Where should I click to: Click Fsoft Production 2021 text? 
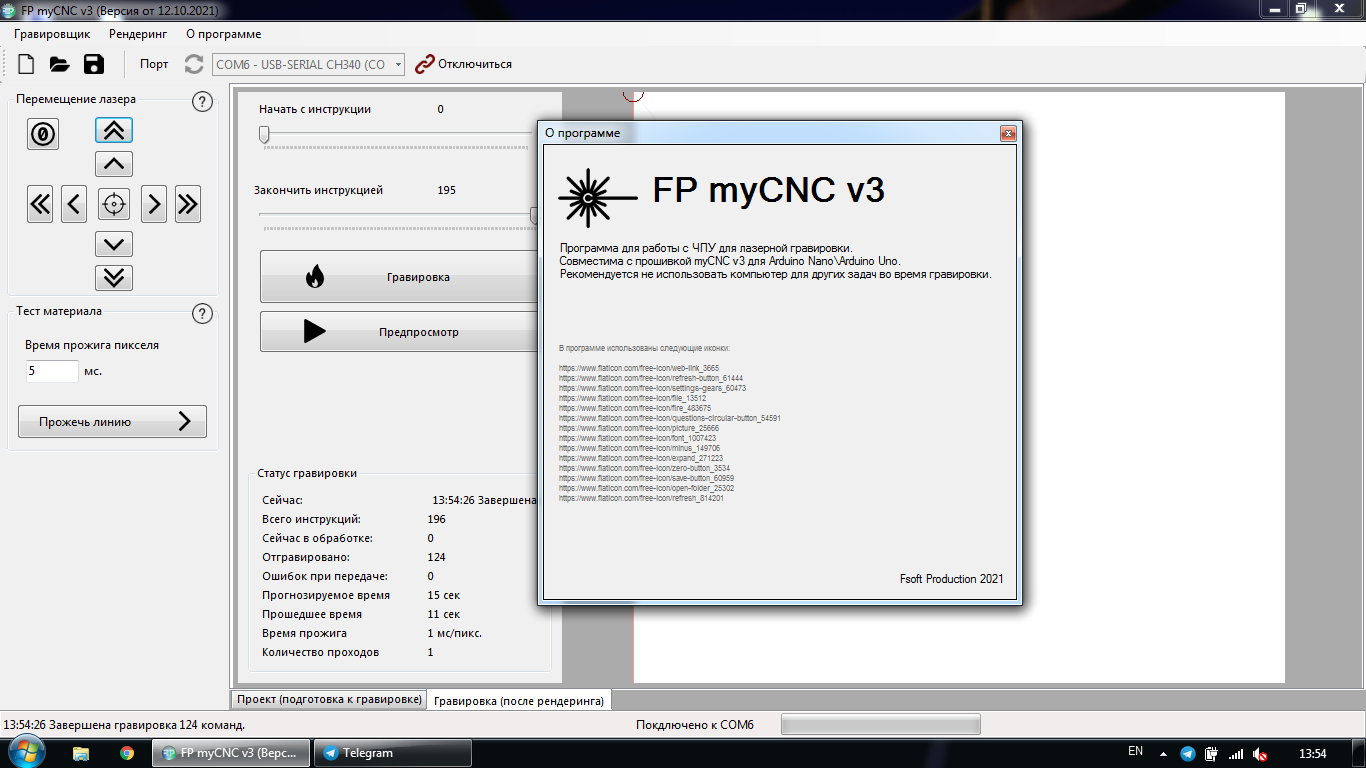tap(951, 579)
